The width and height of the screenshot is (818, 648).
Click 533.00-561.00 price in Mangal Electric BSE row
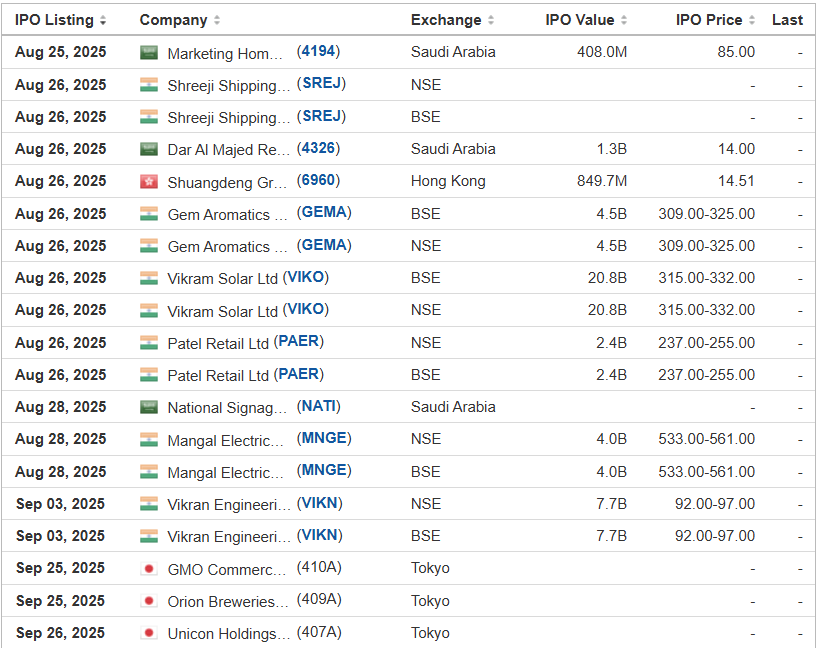coord(706,472)
